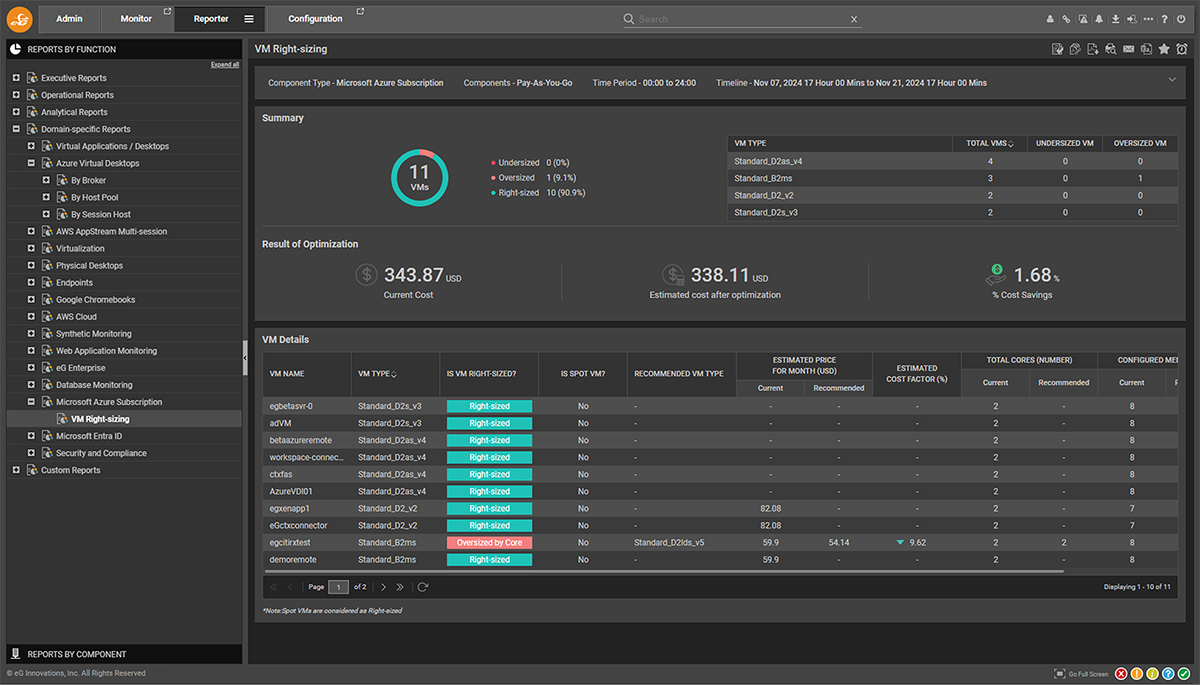Screen dimensions: 1200x685
Task: Open the Configuration tab
Action: (x=315, y=19)
